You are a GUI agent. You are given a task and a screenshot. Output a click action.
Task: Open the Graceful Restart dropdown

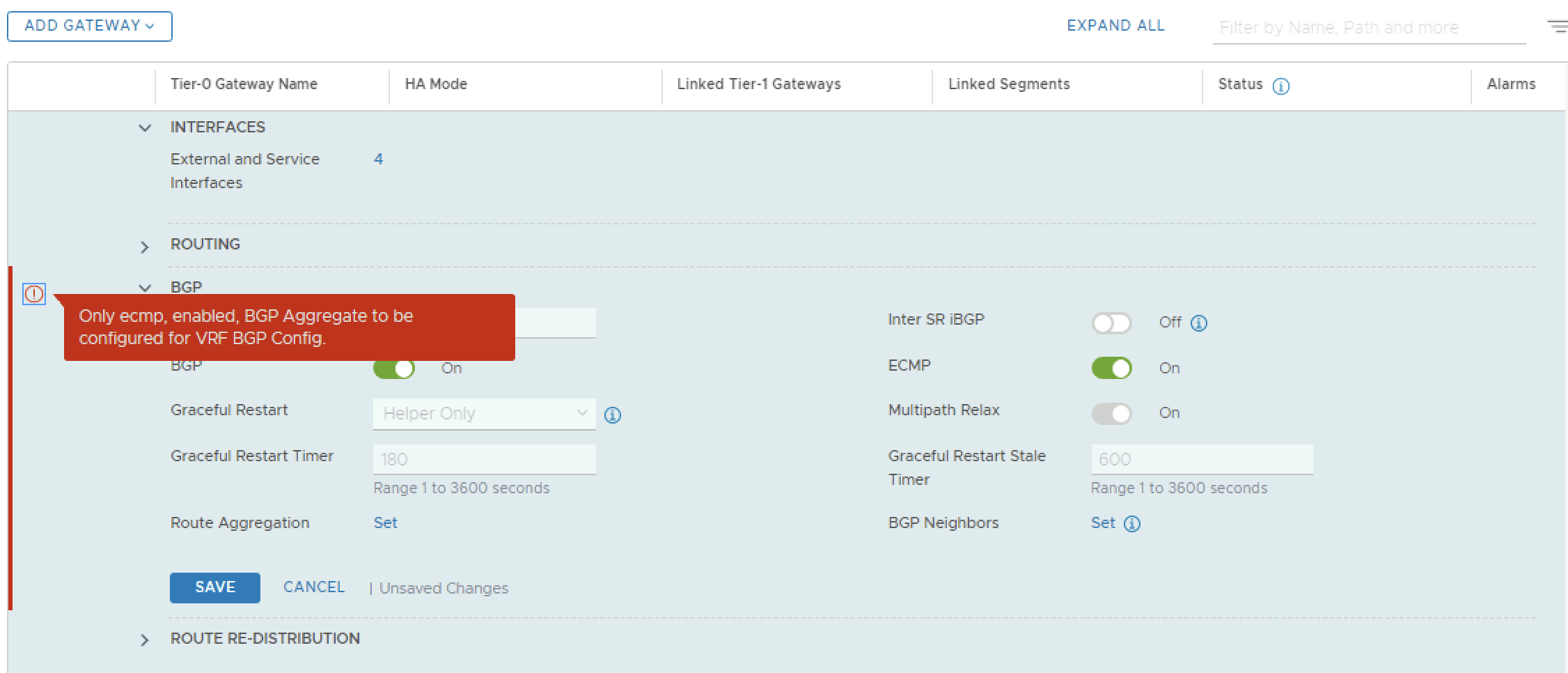(x=484, y=414)
